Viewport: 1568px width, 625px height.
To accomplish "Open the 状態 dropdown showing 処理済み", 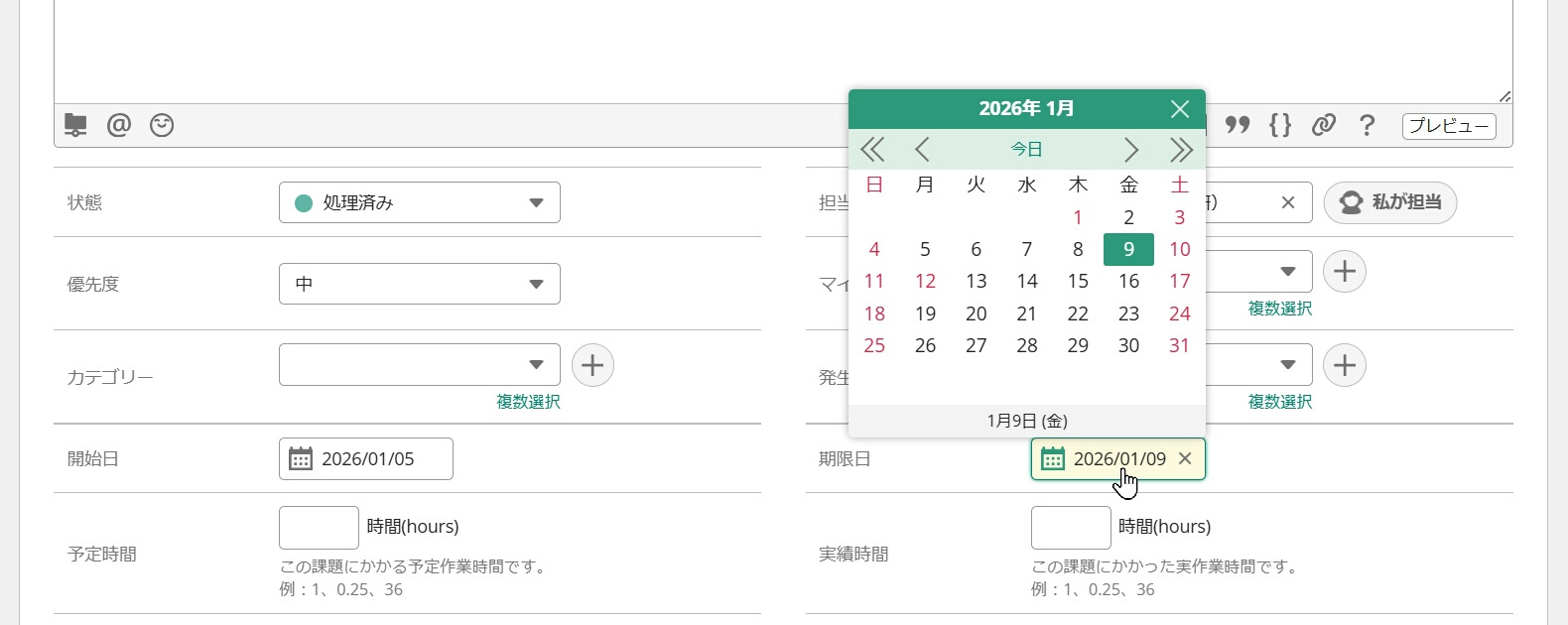I will click(420, 202).
